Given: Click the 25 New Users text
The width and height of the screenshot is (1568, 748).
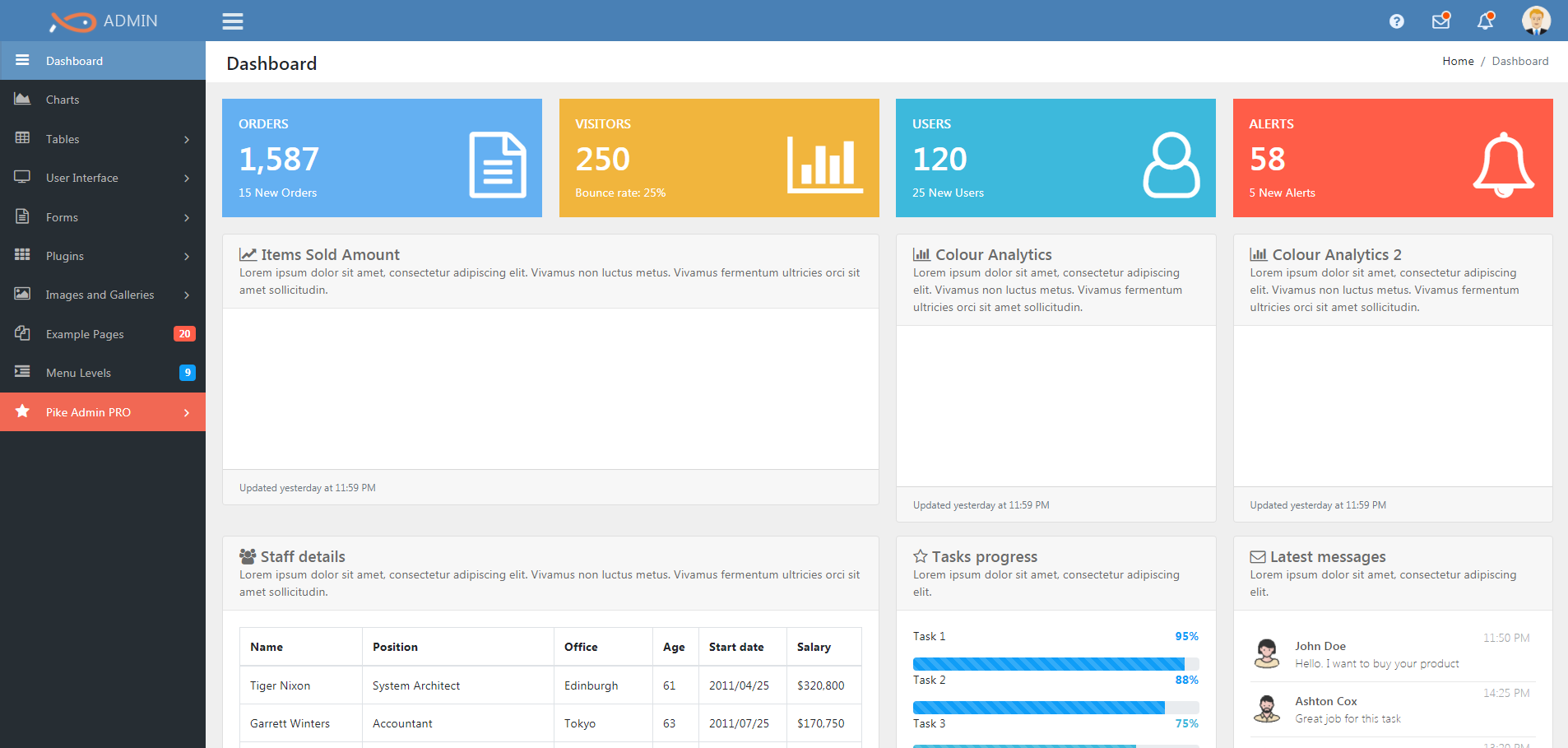Looking at the screenshot, I should 948,193.
